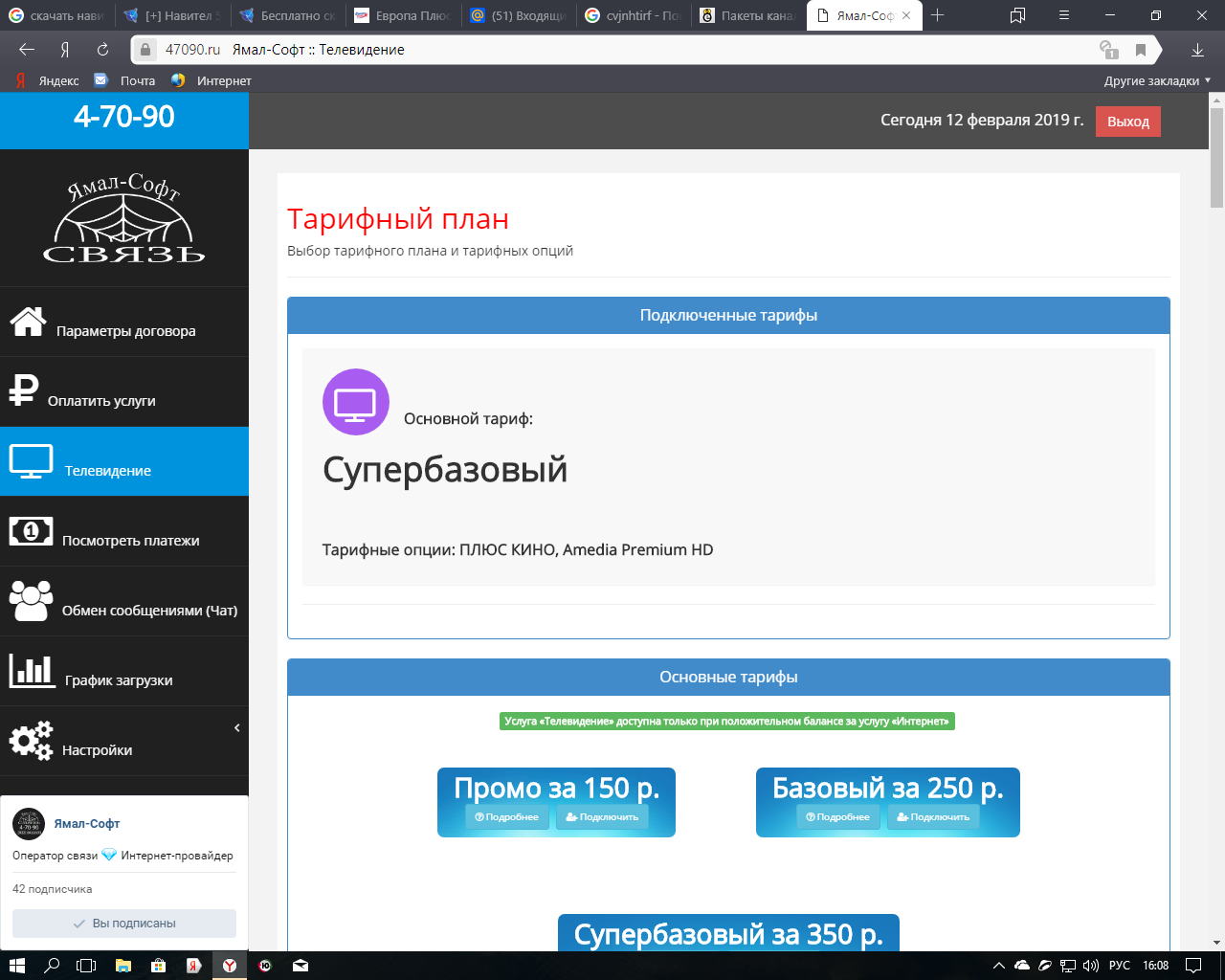
Task: Open the Ямал-Софт link in the VK widget
Action: tap(87, 823)
